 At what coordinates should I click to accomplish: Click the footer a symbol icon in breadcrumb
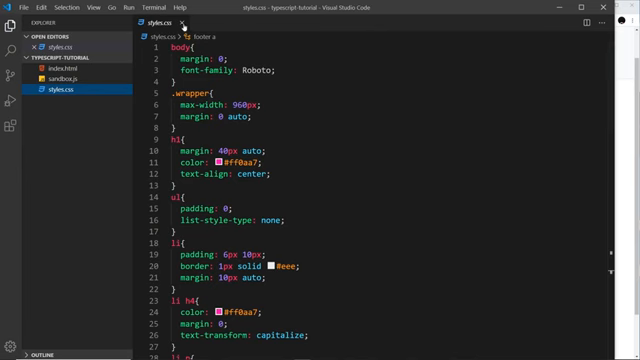tap(187, 37)
